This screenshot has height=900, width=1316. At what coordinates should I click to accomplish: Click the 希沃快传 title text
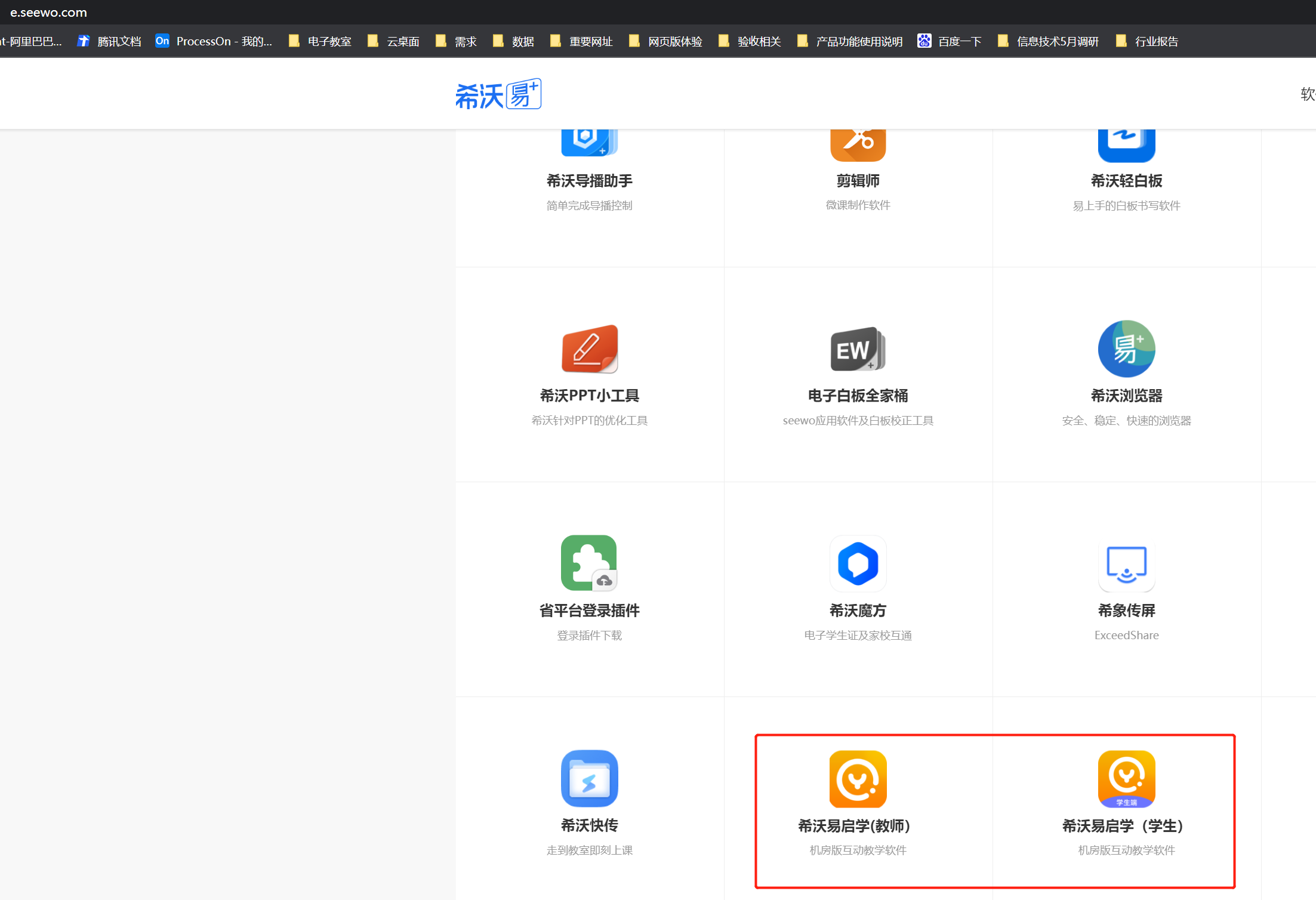tap(590, 825)
